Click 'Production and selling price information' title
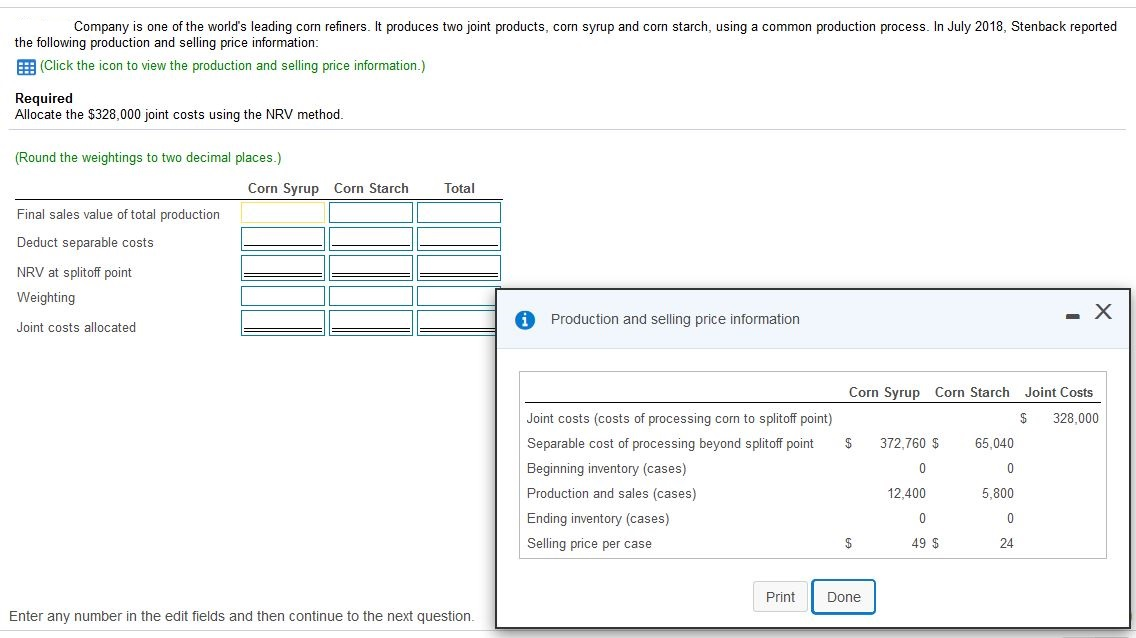Image resolution: width=1136 pixels, height=638 pixels. [675, 319]
